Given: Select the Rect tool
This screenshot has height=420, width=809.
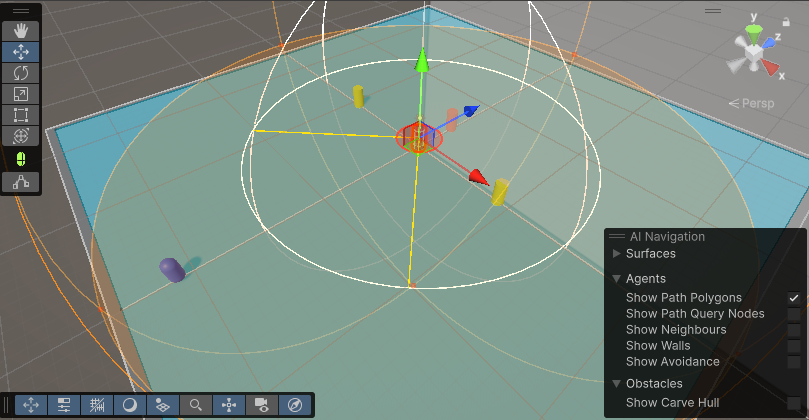Looking at the screenshot, I should (x=21, y=115).
